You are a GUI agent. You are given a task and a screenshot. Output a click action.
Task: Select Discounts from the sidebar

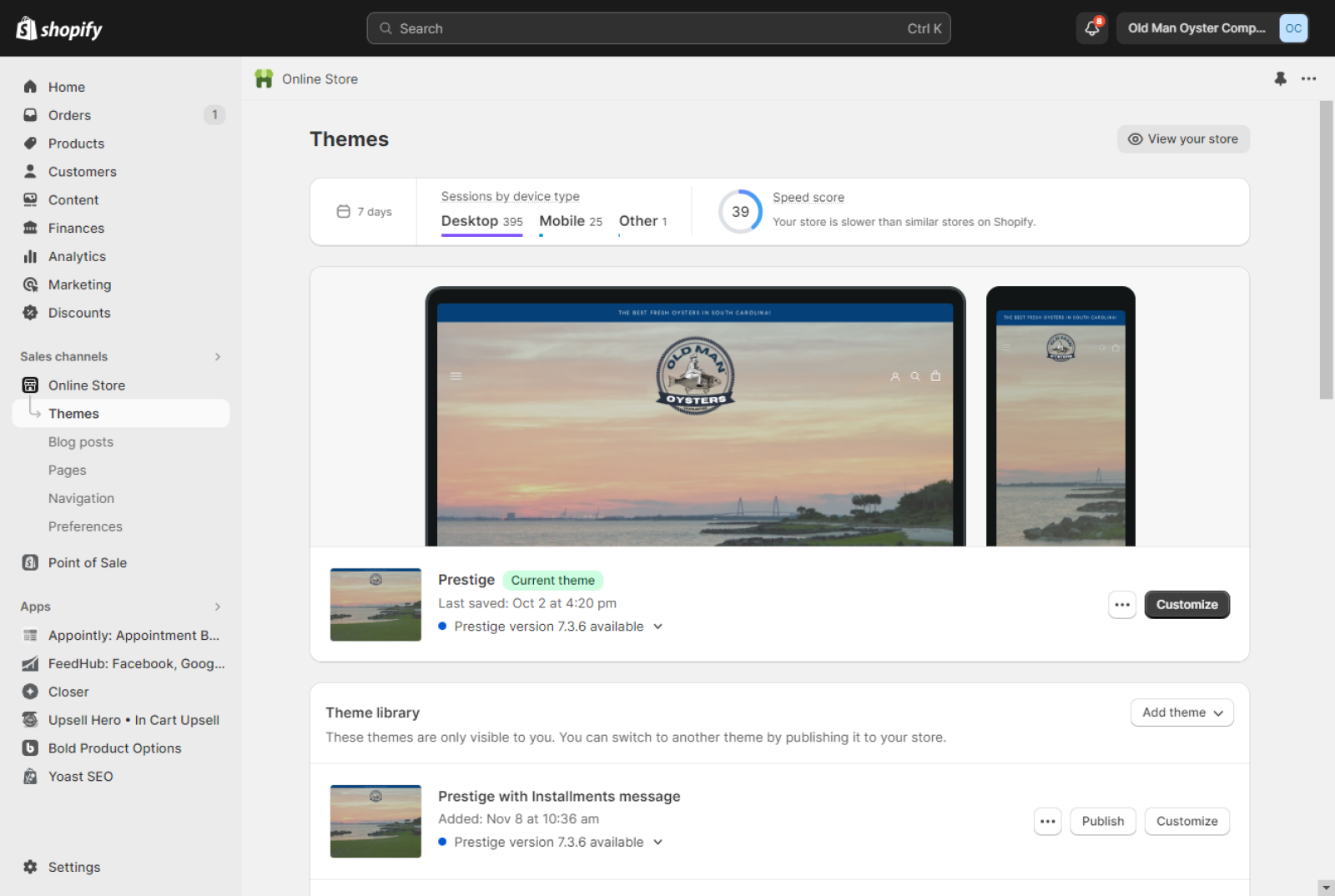[79, 313]
